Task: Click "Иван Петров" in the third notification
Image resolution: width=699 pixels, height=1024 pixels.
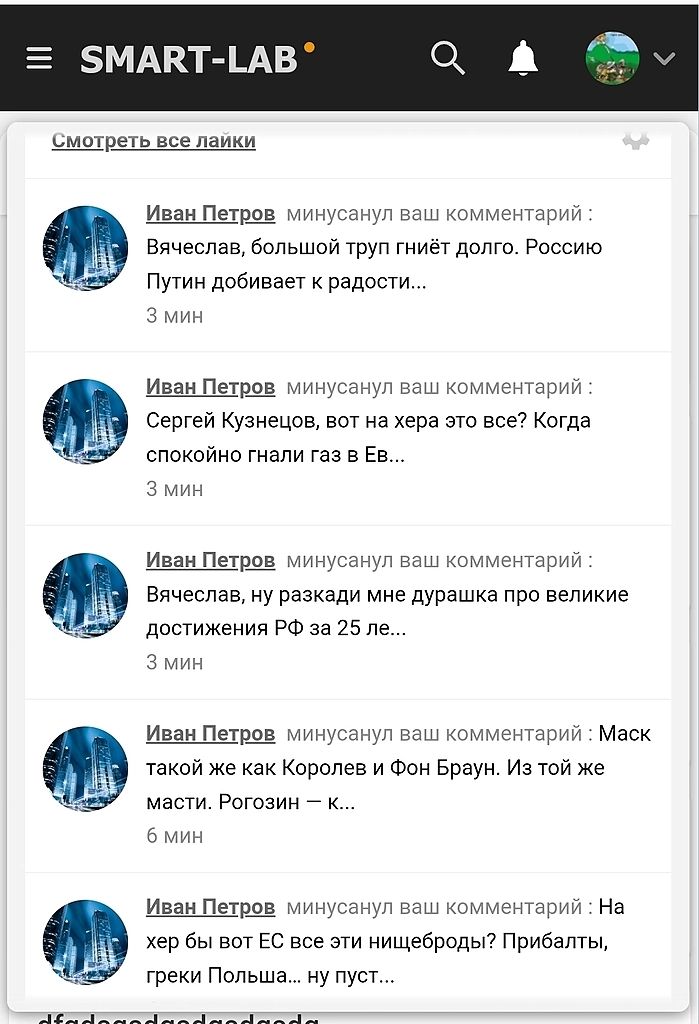Action: point(211,560)
